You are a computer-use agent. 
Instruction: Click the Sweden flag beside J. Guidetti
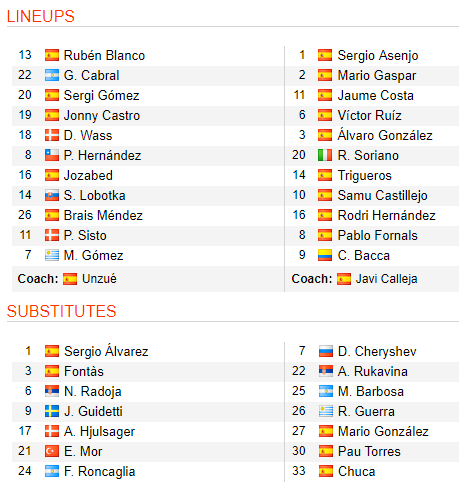(x=52, y=411)
